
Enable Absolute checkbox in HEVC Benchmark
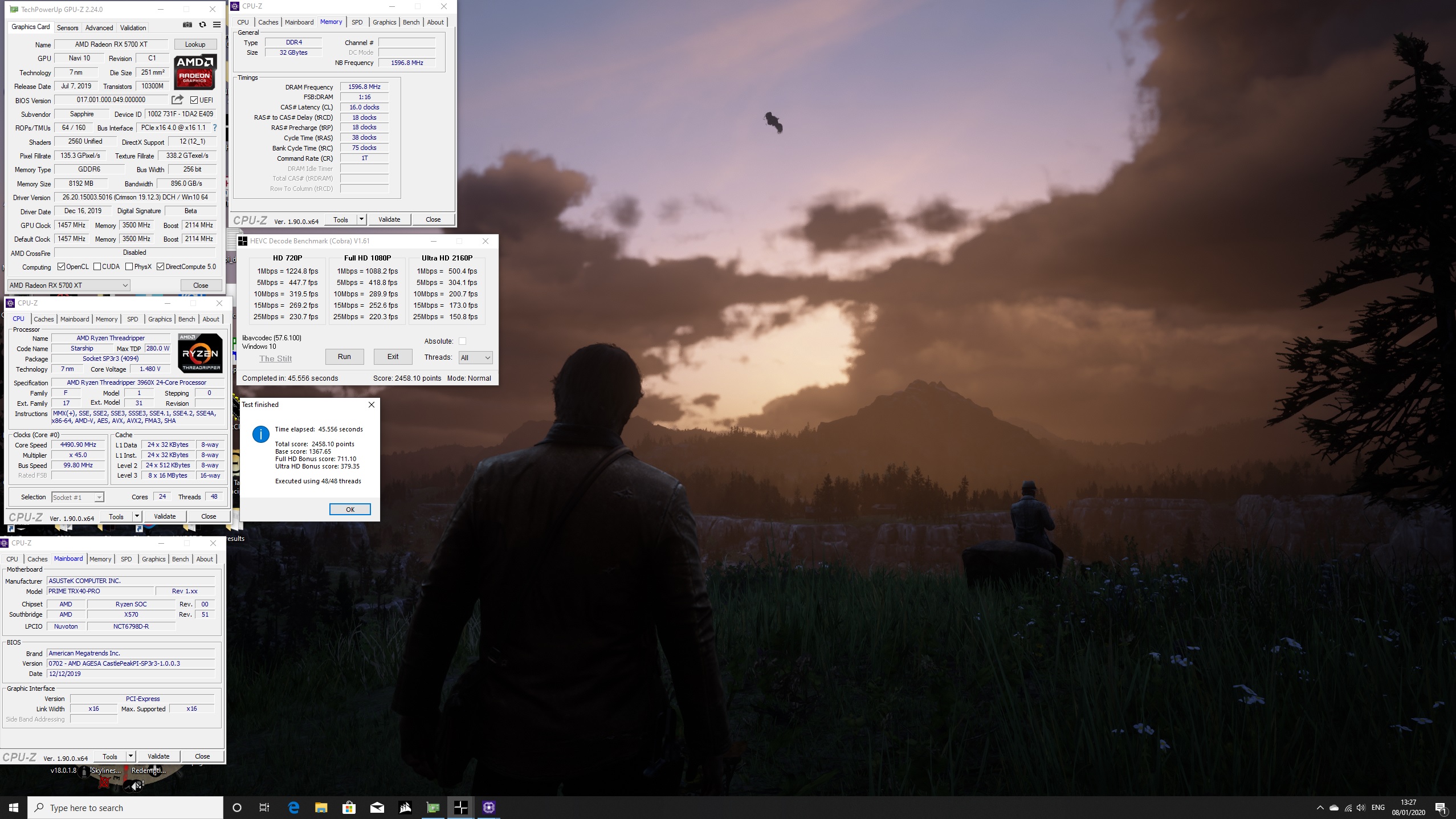coord(462,341)
